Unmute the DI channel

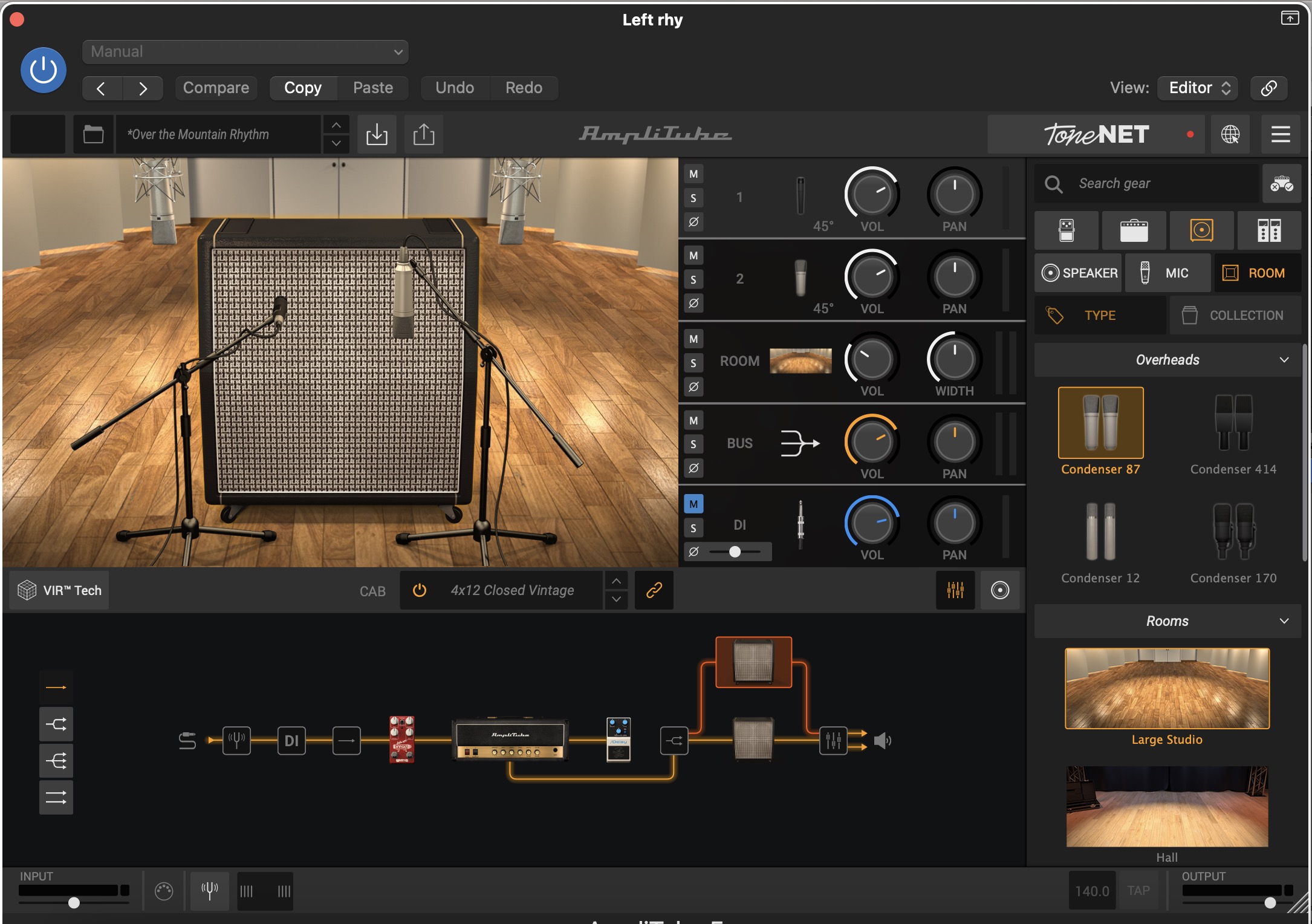[693, 504]
